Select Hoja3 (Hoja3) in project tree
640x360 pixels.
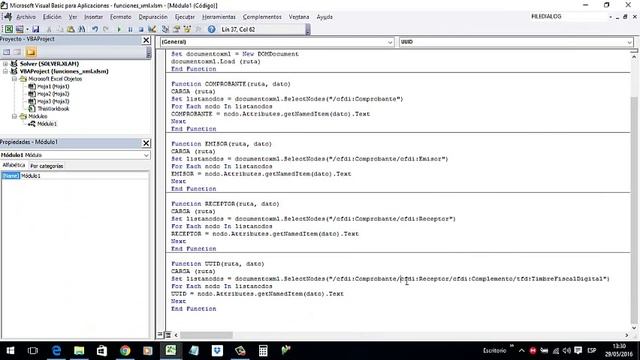[x=53, y=101]
